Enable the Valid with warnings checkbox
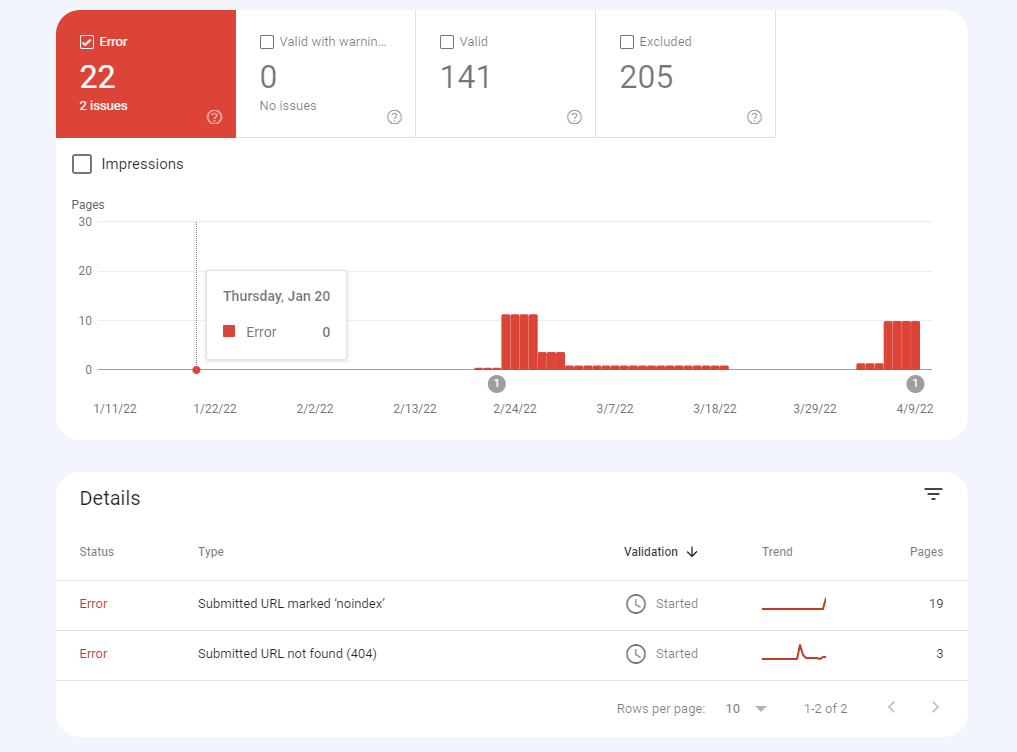 pos(267,42)
